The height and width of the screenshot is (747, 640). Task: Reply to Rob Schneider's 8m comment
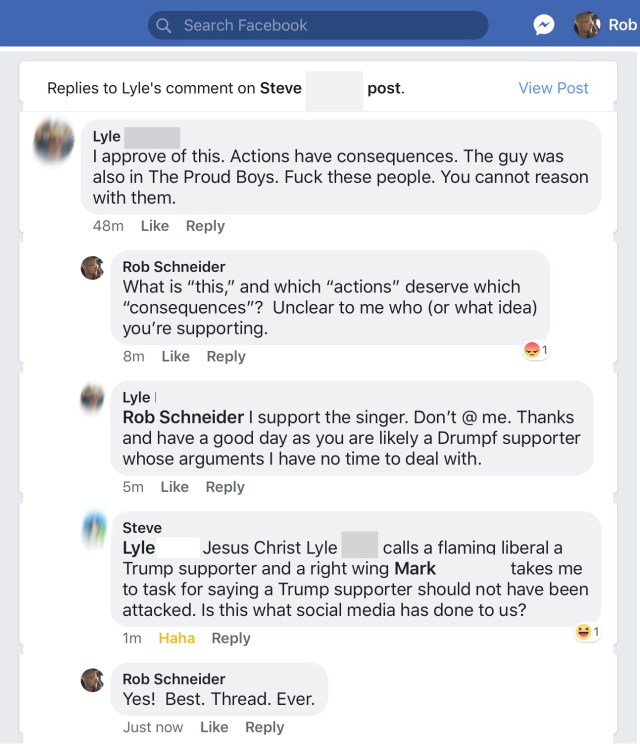tap(226, 356)
